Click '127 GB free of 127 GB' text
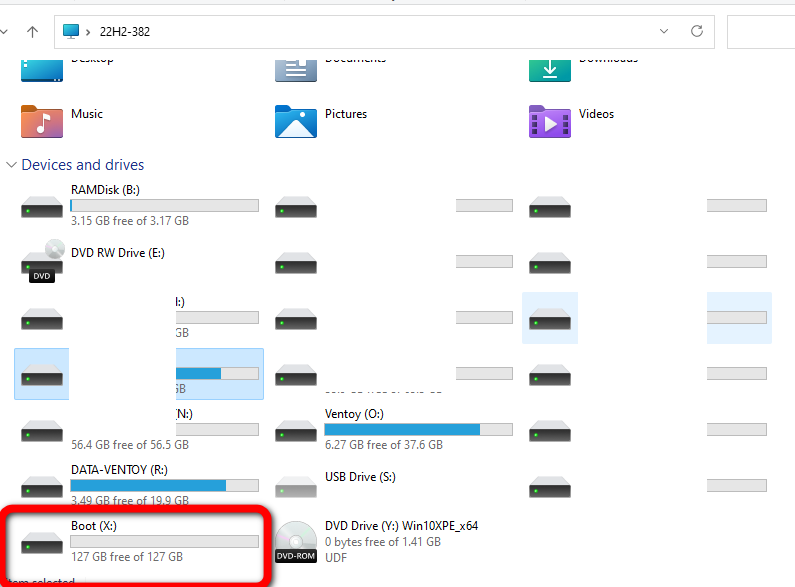The height and width of the screenshot is (587, 795). pyautogui.click(x=127, y=557)
